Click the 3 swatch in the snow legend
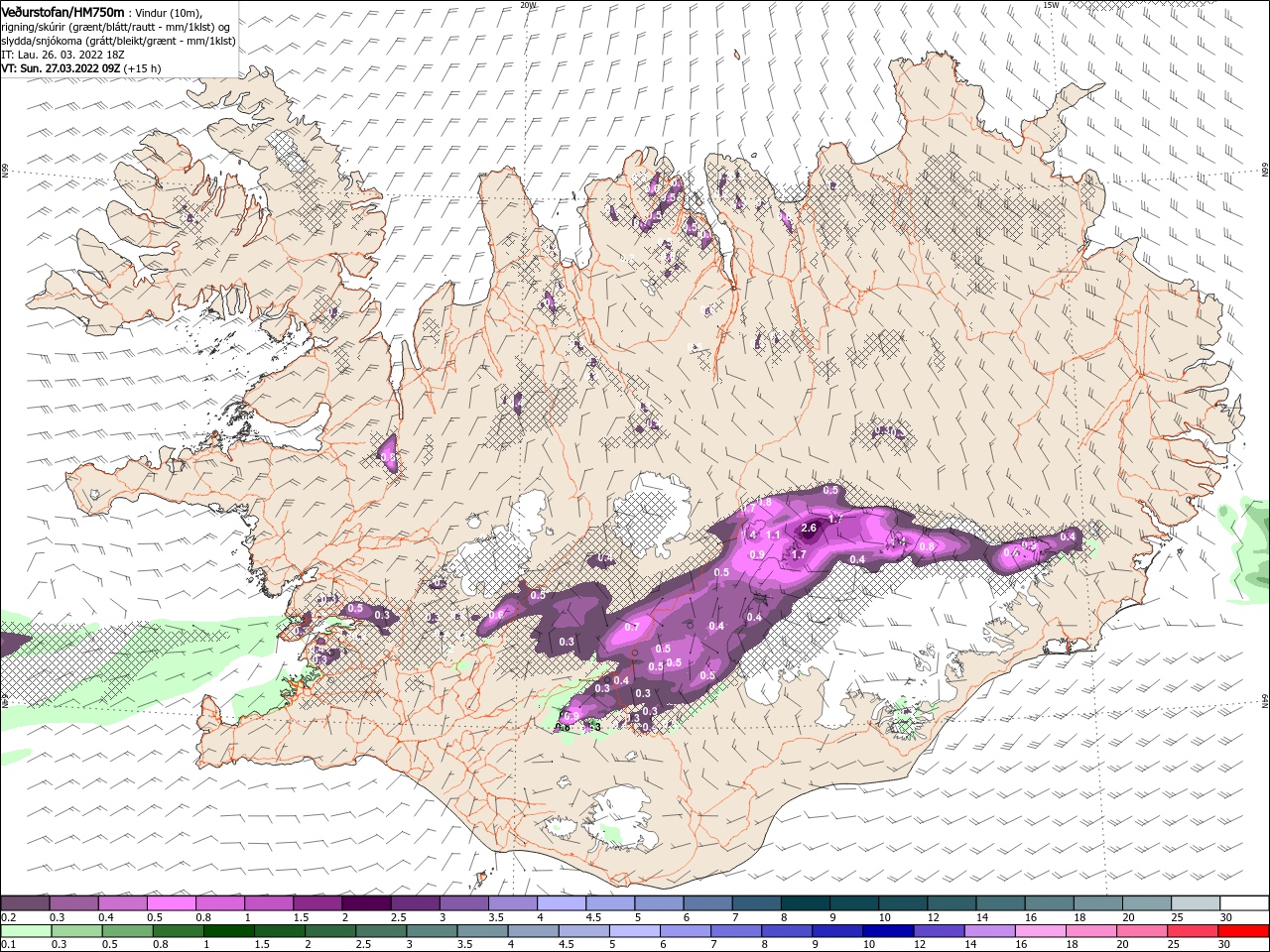Image resolution: width=1270 pixels, height=952 pixels. (x=463, y=903)
